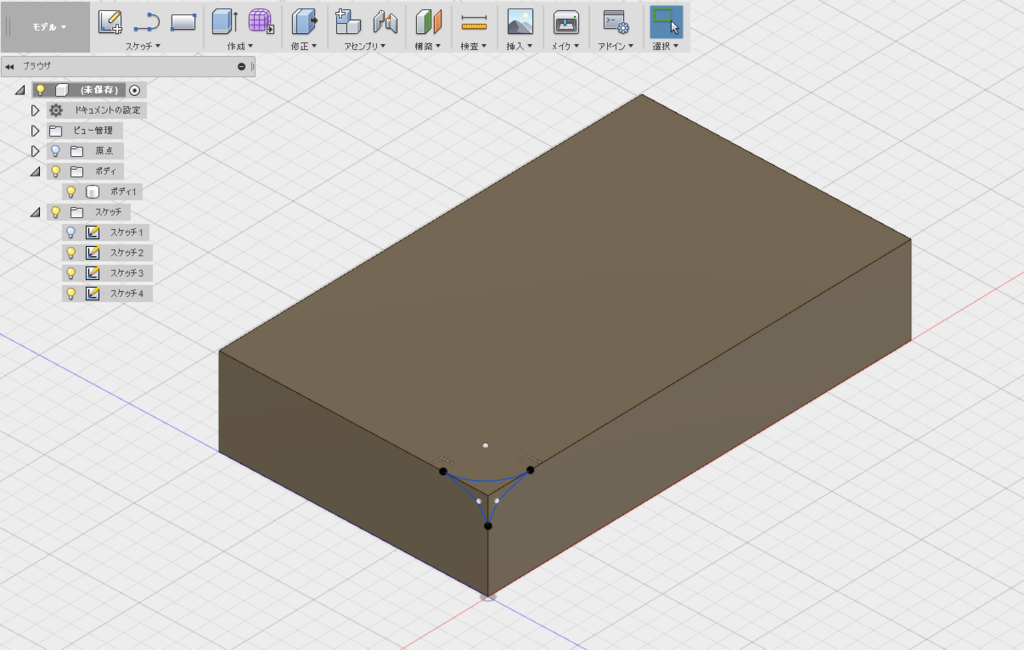Click the sketch icon beside スケッチ2
The image size is (1024, 650).
coord(93,253)
